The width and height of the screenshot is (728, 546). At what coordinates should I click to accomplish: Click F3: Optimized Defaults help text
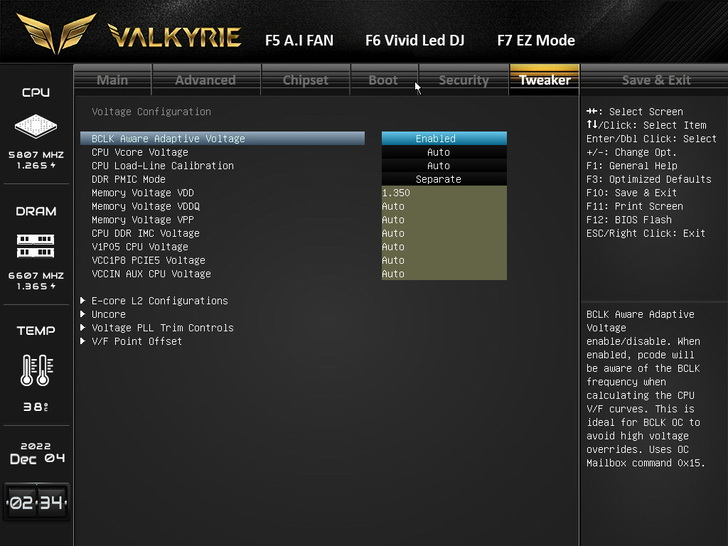click(649, 179)
